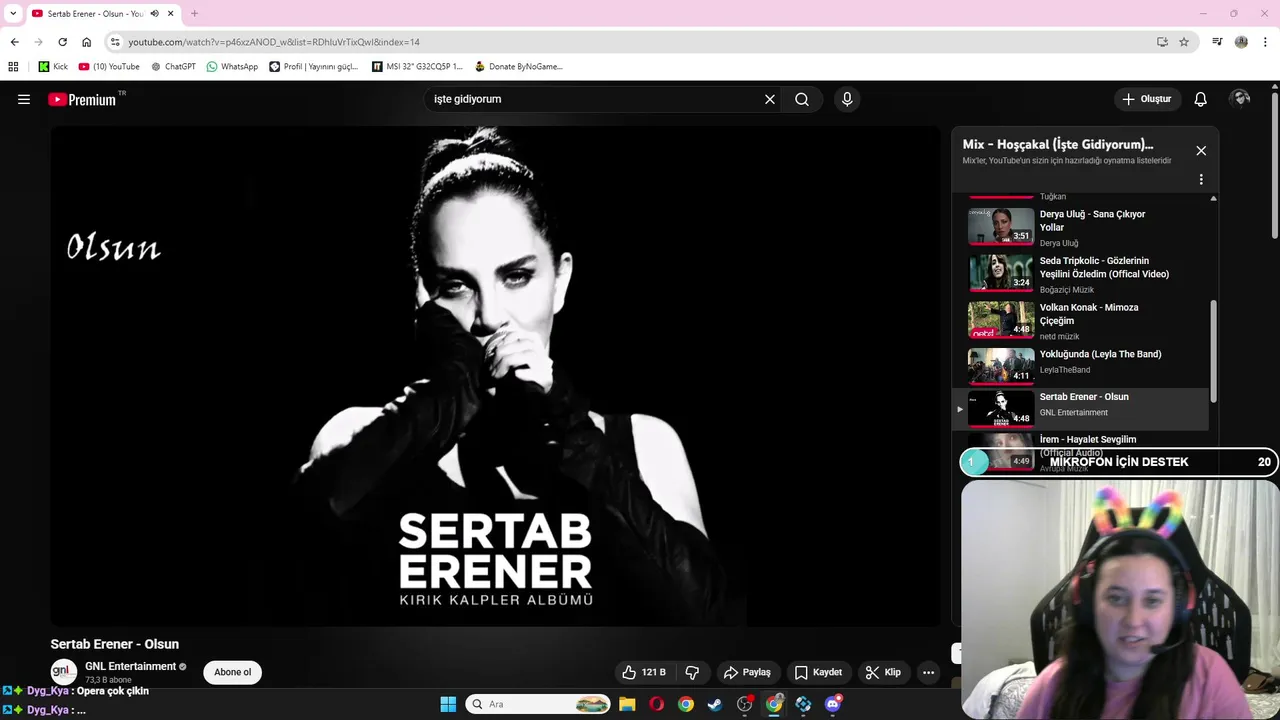1280x720 pixels.
Task: Play Yokluğunda (Leyla The Band)
Action: coord(1080,365)
